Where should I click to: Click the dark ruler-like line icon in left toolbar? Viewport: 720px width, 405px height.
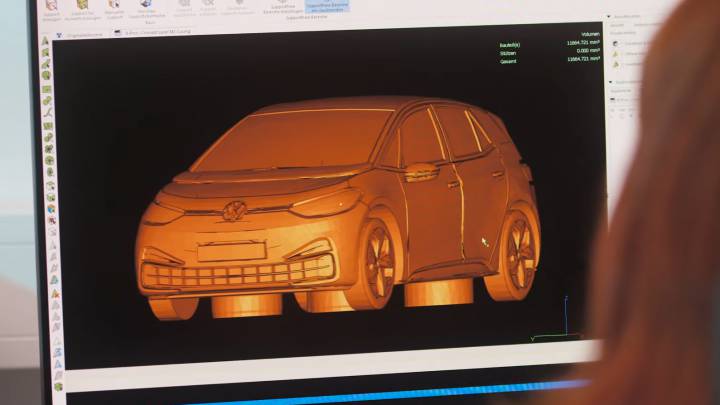[x=48, y=112]
